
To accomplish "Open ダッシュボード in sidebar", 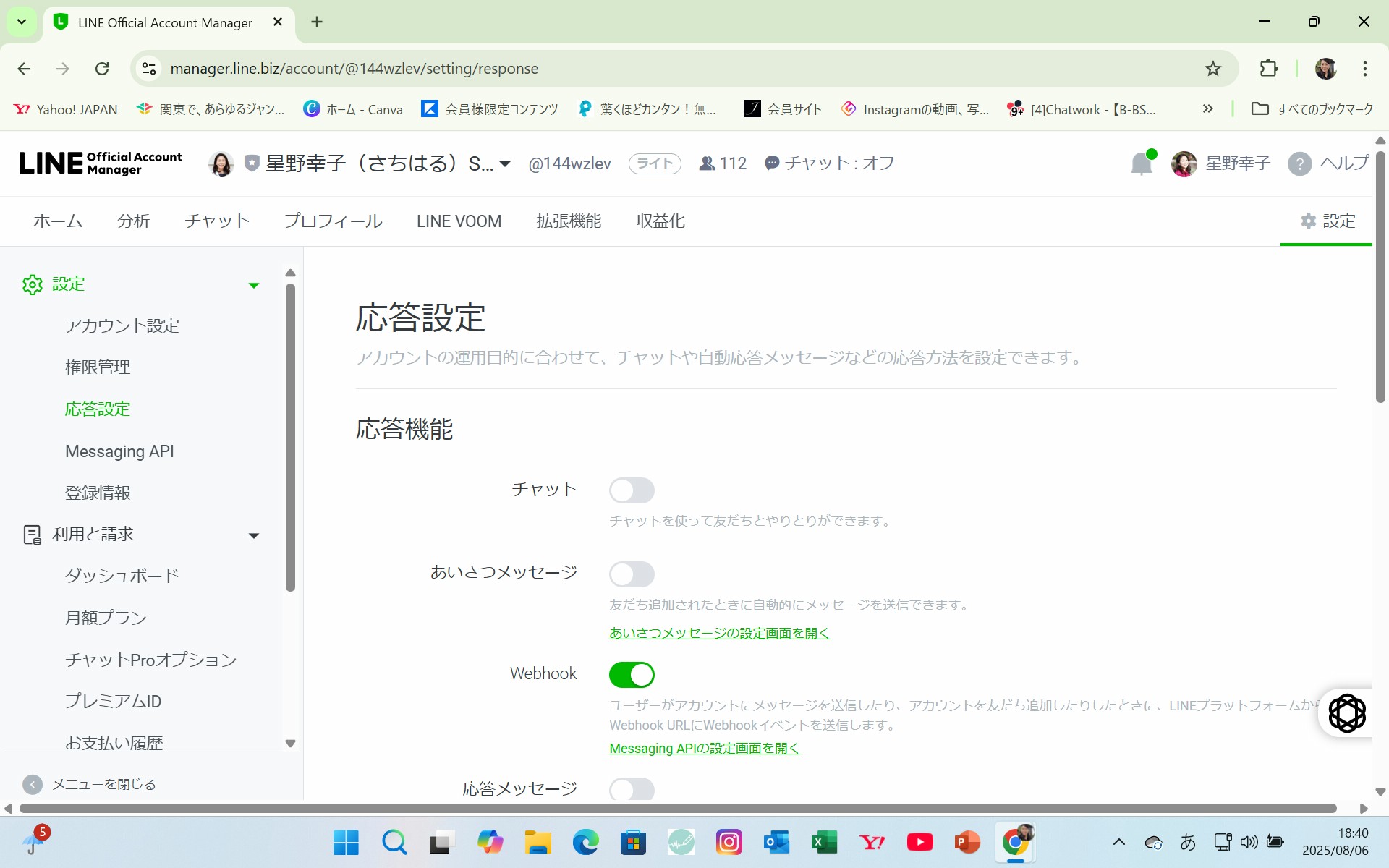I will 122,576.
